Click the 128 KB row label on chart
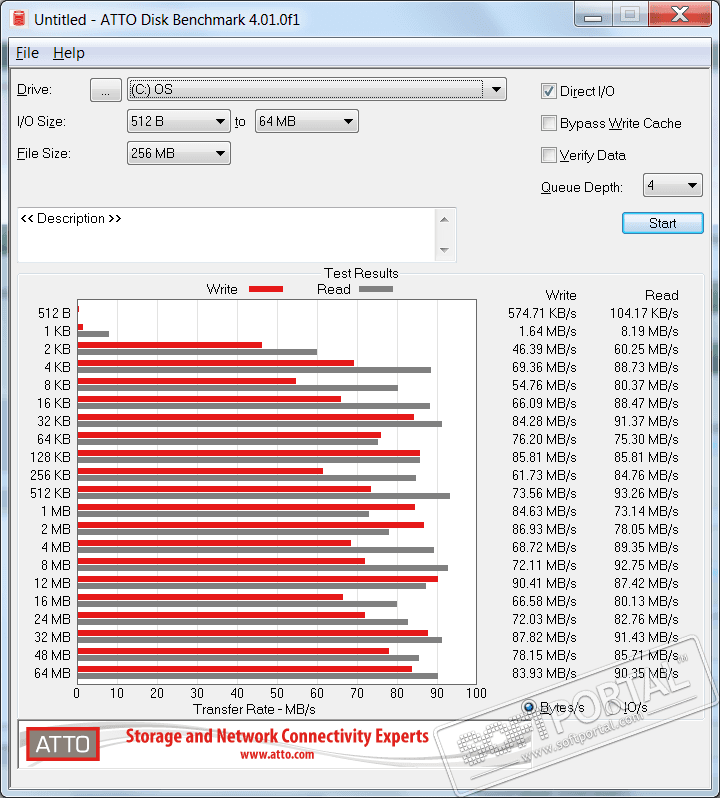The height and width of the screenshot is (798, 720). 50,458
